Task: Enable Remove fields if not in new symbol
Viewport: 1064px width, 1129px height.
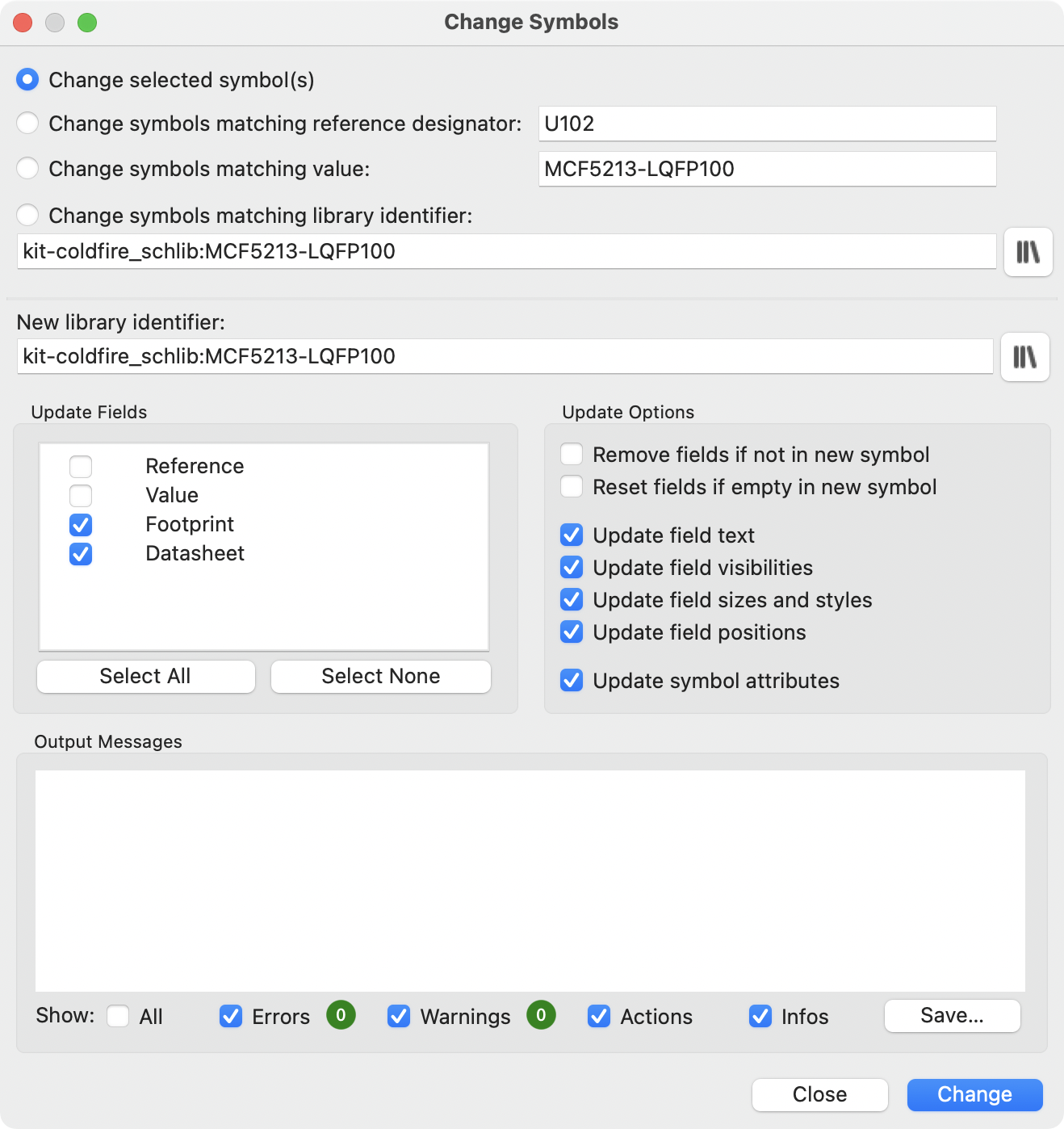Action: (x=572, y=454)
